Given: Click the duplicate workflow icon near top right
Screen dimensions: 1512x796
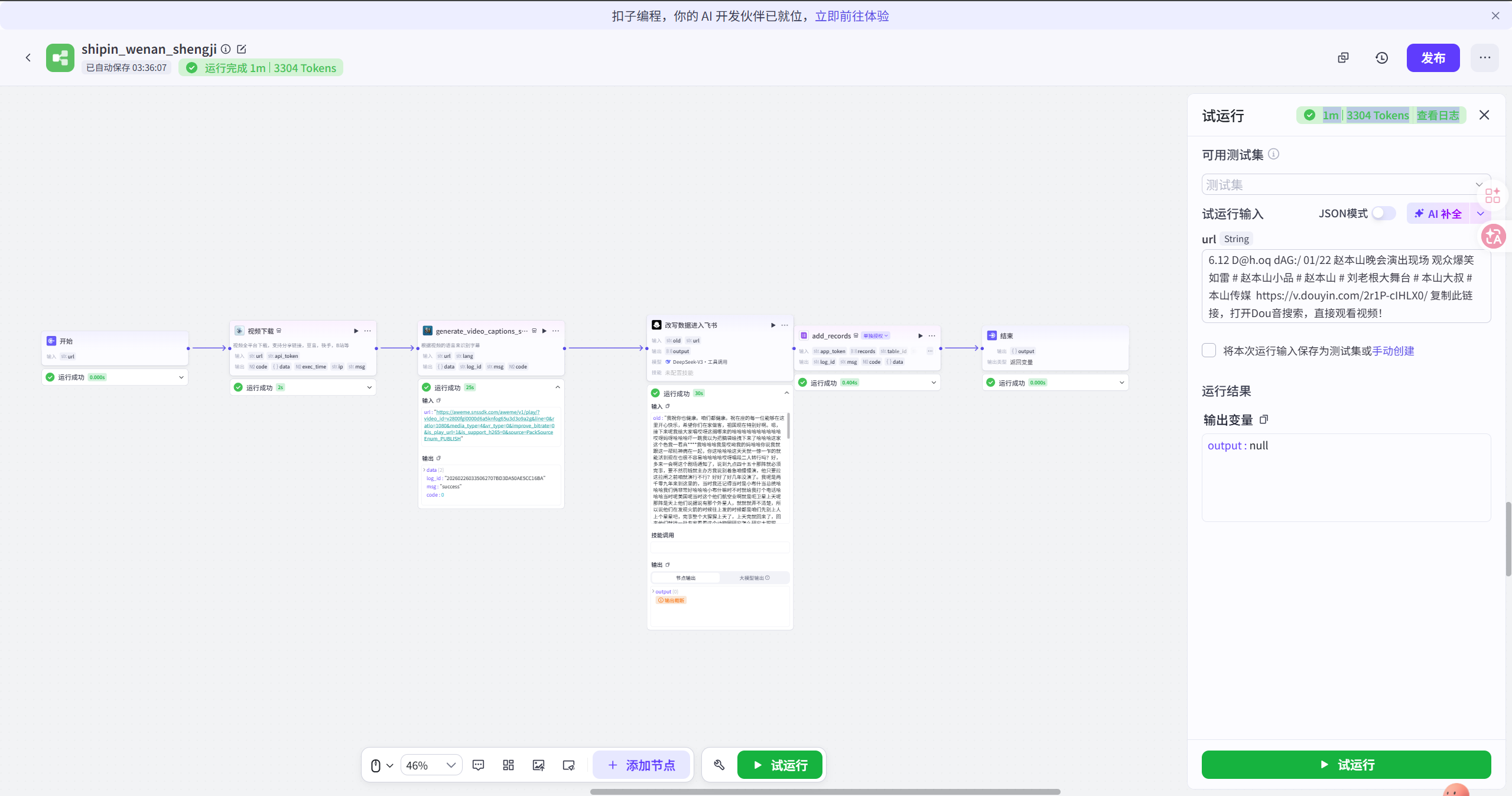Looking at the screenshot, I should pos(1342,57).
